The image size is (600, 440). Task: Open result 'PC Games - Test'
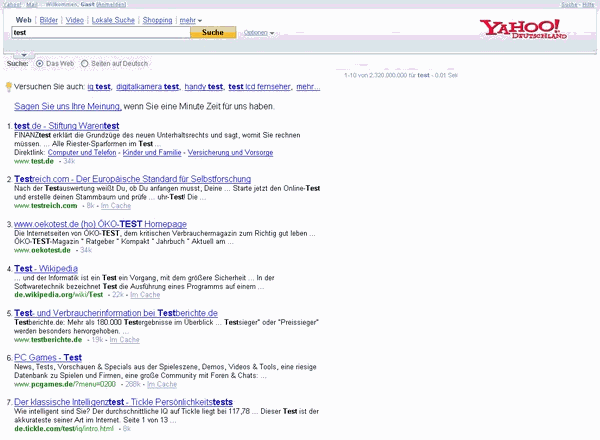[48, 358]
